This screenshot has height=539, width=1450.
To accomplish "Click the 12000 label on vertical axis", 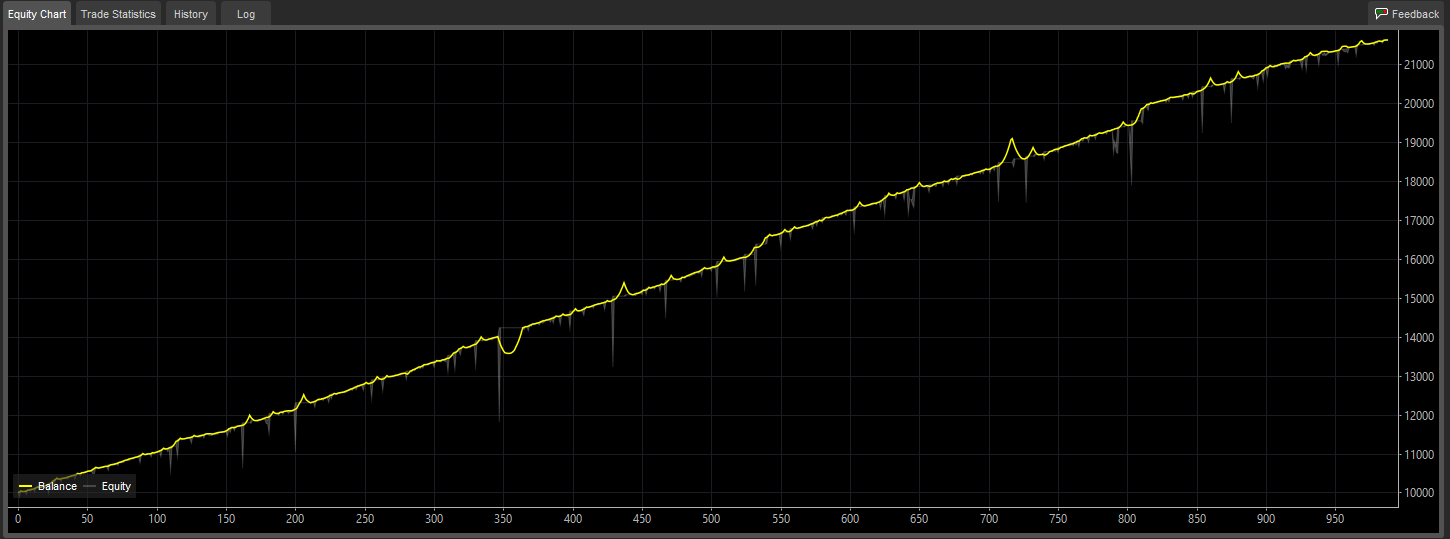I will [x=1421, y=415].
